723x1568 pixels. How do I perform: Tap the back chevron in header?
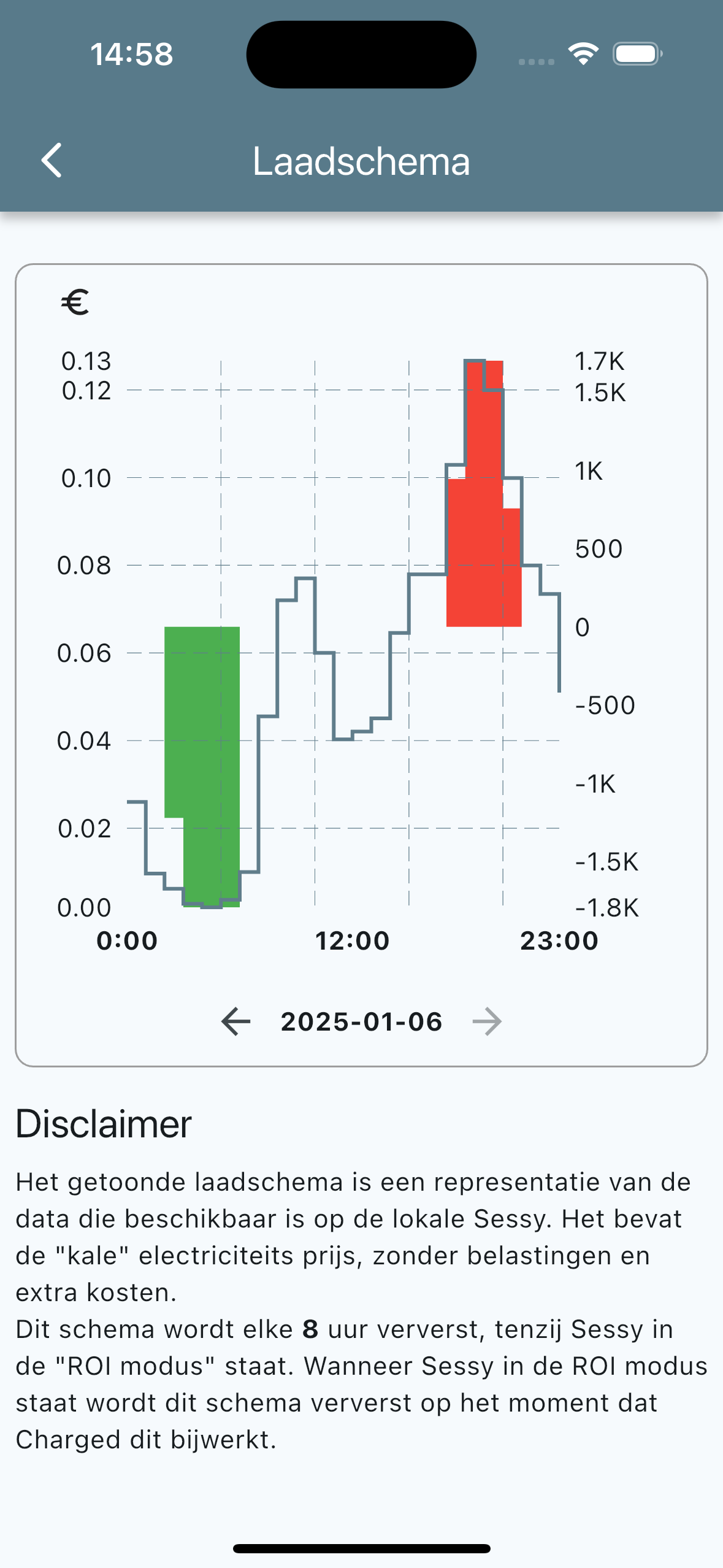click(x=52, y=161)
